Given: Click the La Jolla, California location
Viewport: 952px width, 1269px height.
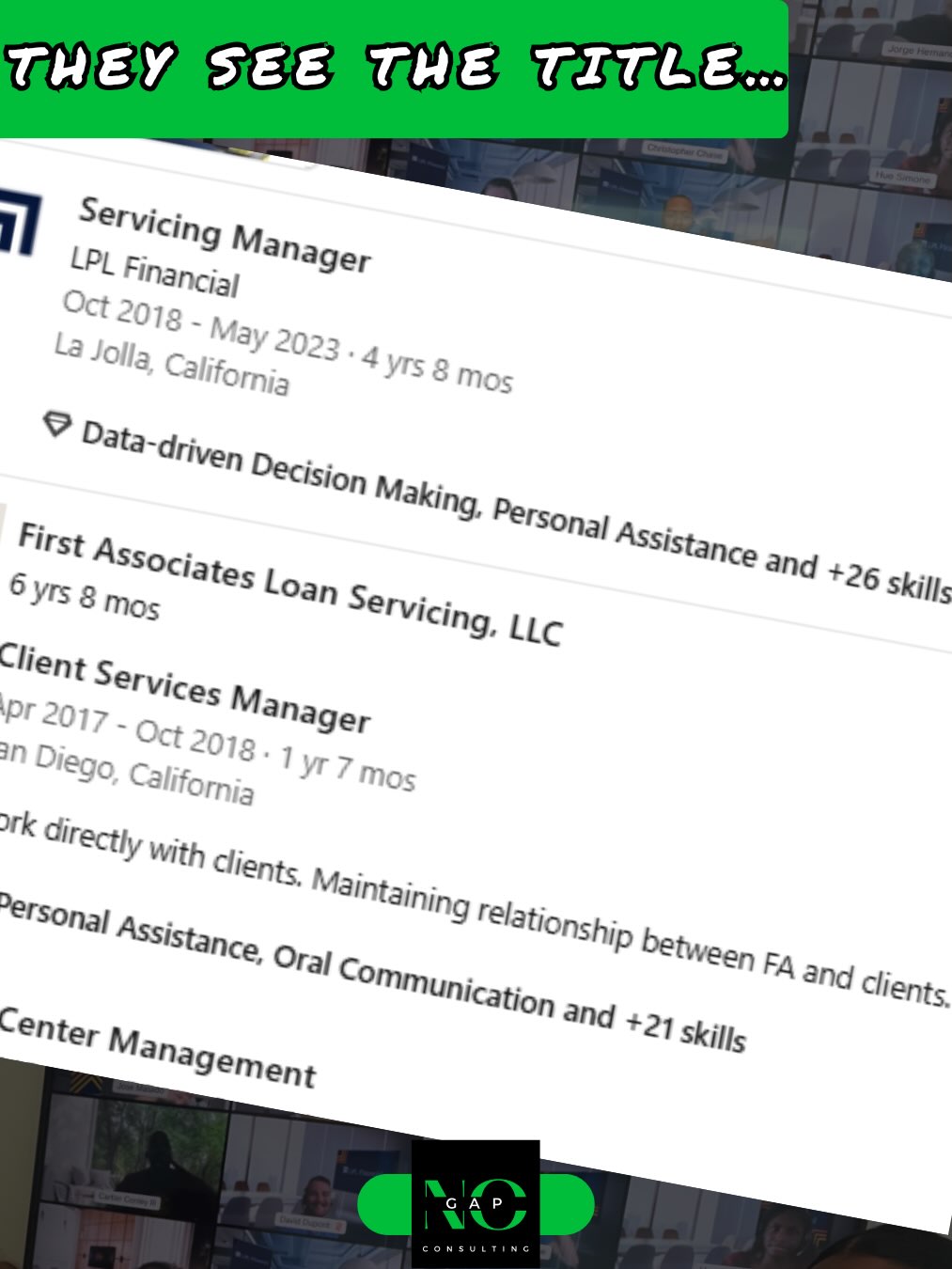Looking at the screenshot, I should [171, 362].
